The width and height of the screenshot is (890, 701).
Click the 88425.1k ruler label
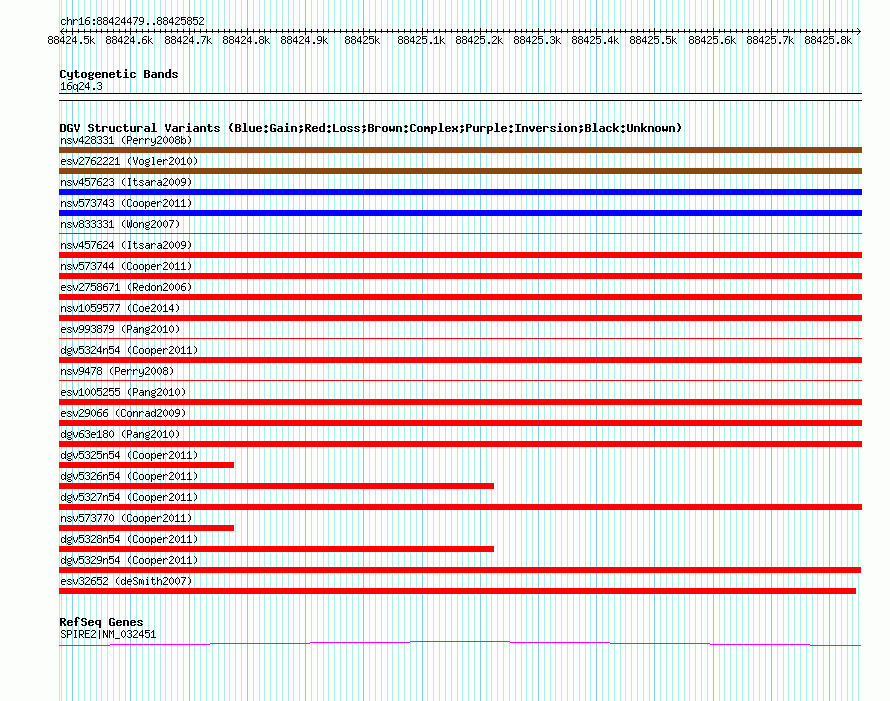(x=421, y=40)
